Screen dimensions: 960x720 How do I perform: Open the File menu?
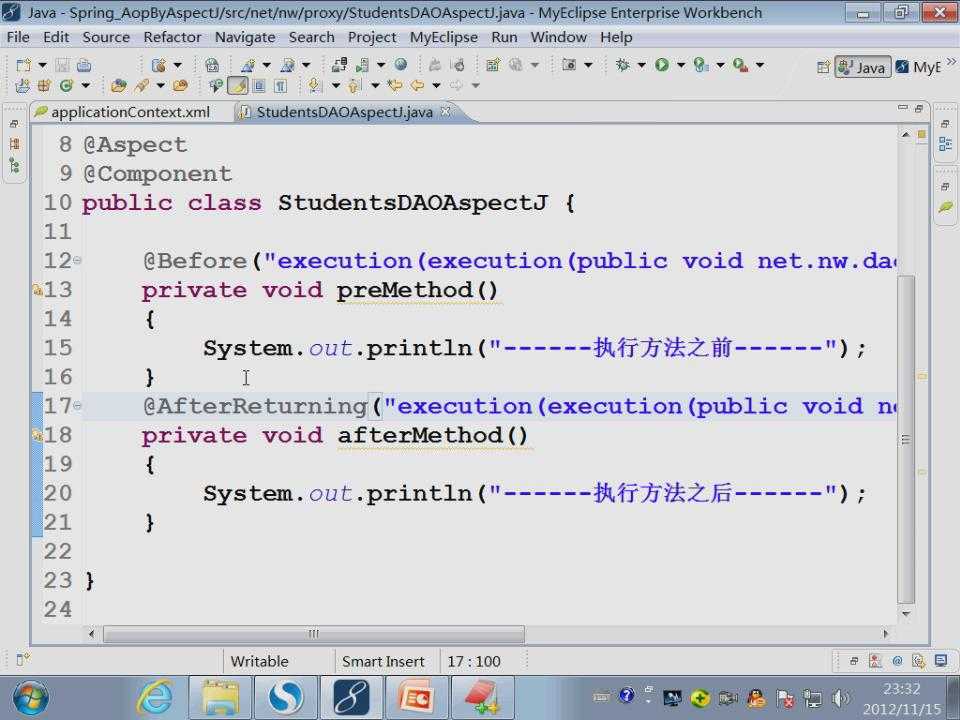coord(18,37)
